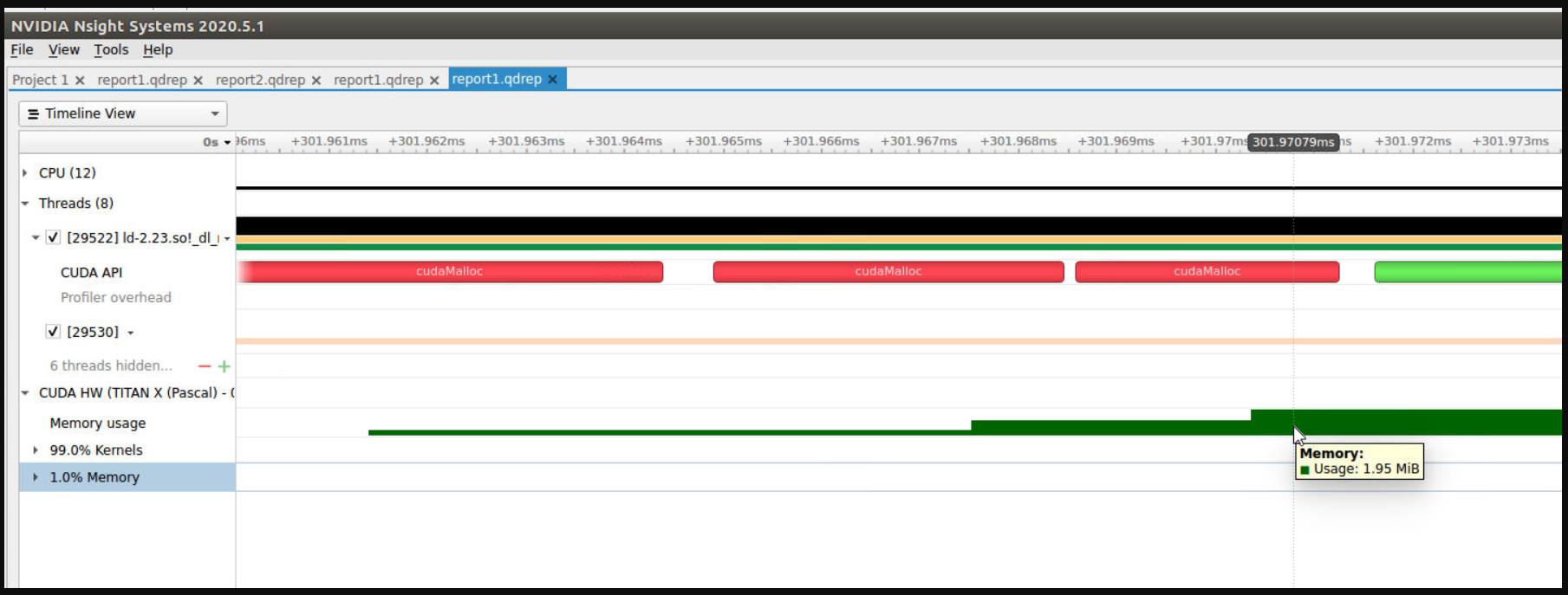Click the +301.973ms ruler label
Image resolution: width=1568 pixels, height=595 pixels.
(1510, 141)
